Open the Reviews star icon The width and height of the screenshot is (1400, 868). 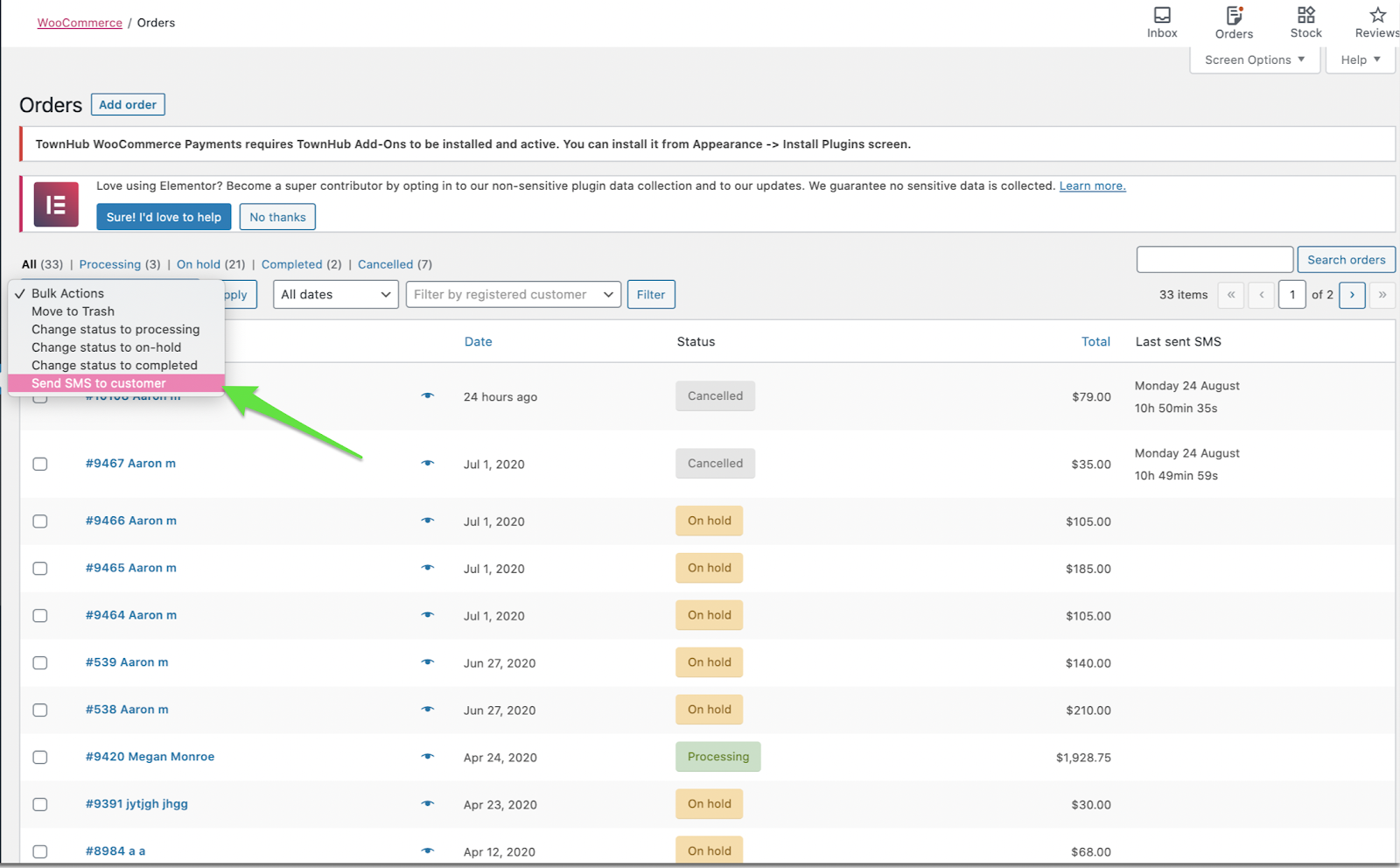tap(1377, 15)
